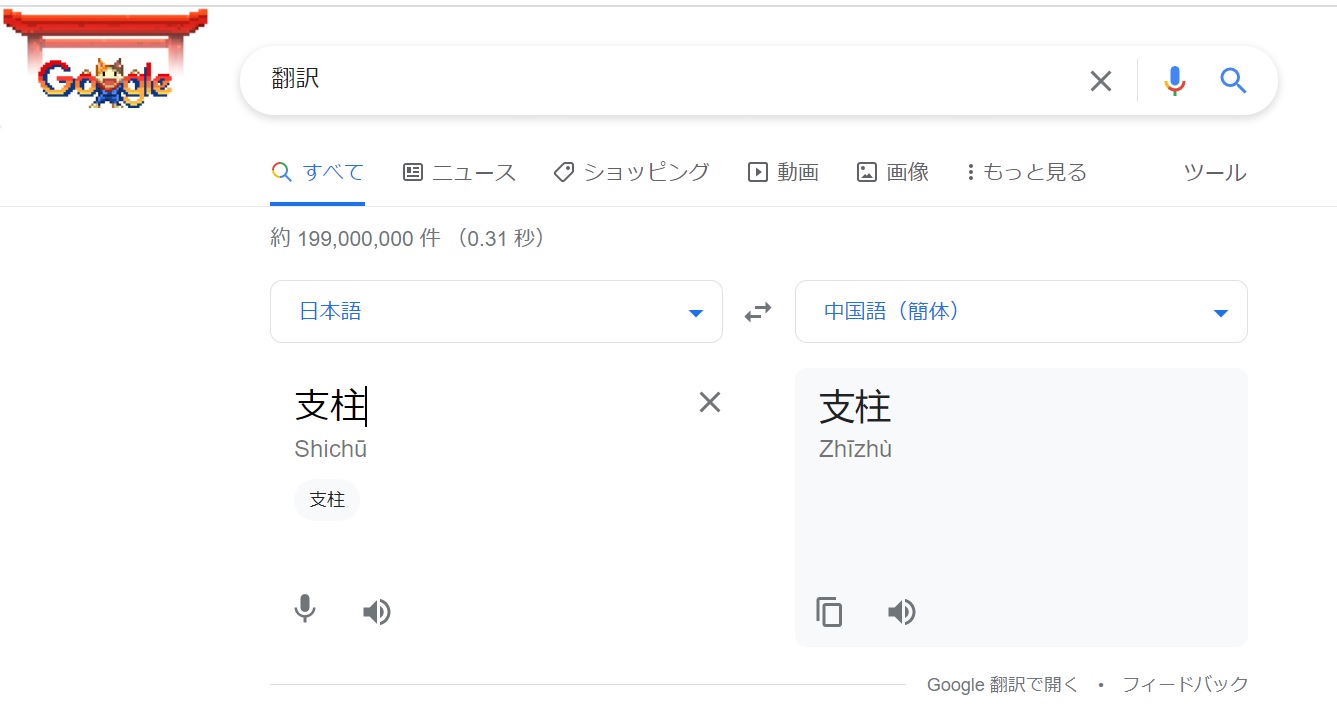Clear the translation input text

point(709,402)
